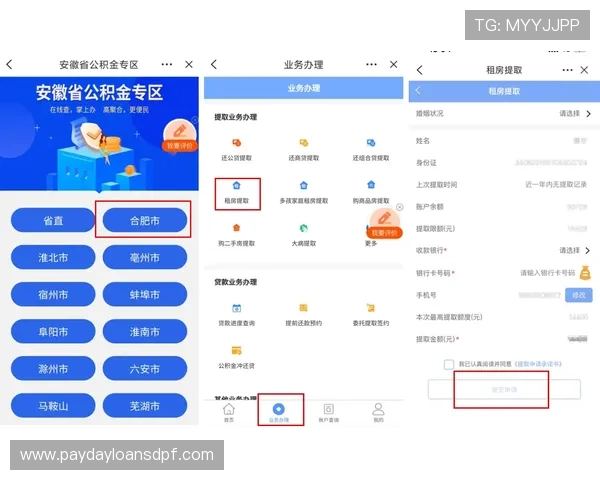
Task: Select 淮南市 city button
Action: coord(145,331)
